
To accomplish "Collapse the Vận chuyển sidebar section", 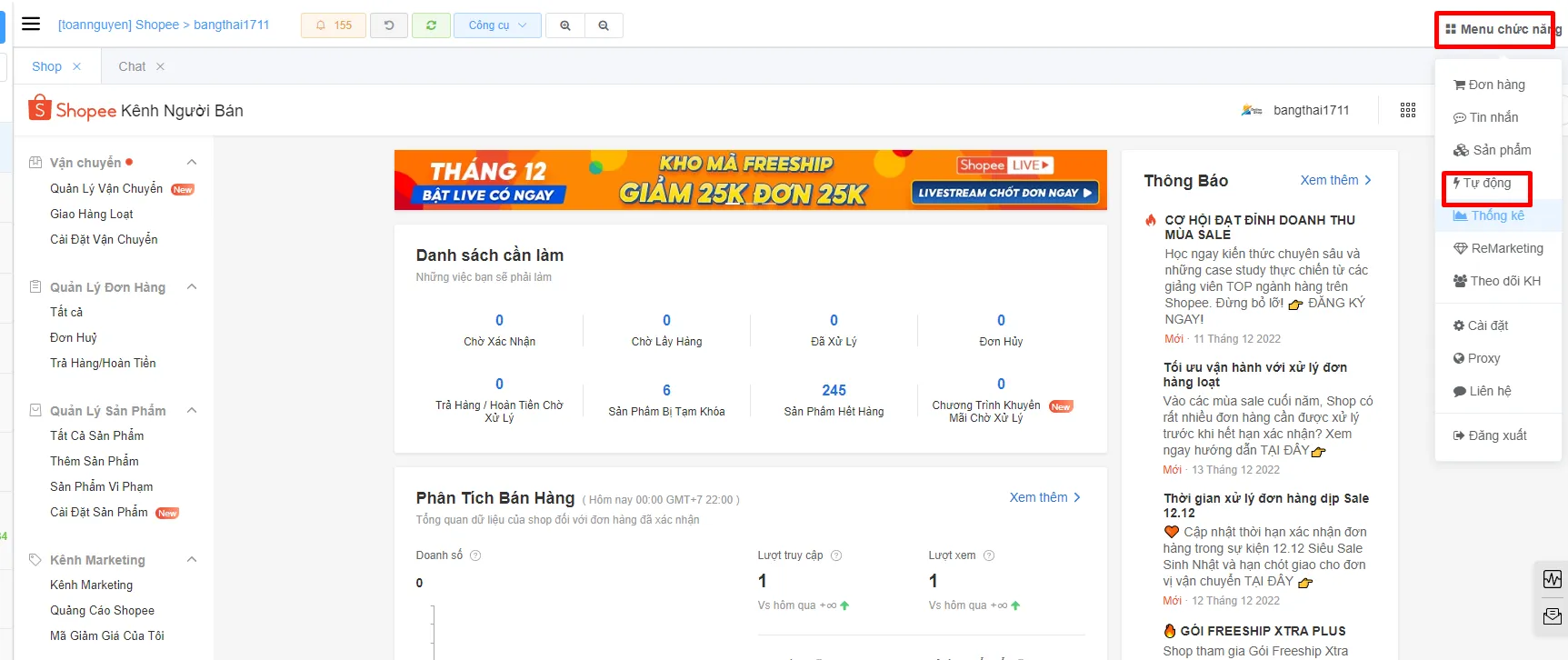I will pos(192,162).
